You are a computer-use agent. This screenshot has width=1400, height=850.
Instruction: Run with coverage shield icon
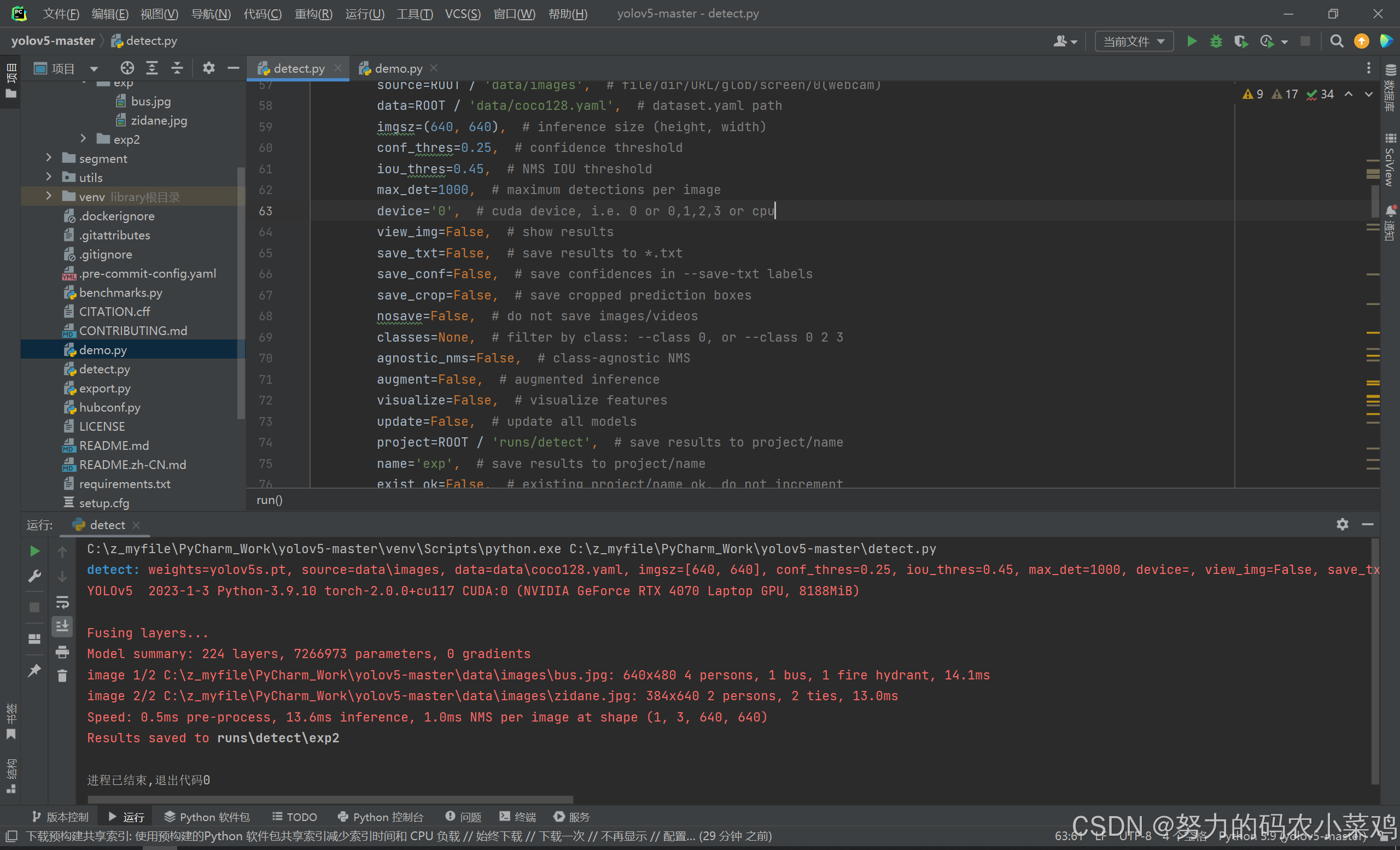pos(1240,42)
